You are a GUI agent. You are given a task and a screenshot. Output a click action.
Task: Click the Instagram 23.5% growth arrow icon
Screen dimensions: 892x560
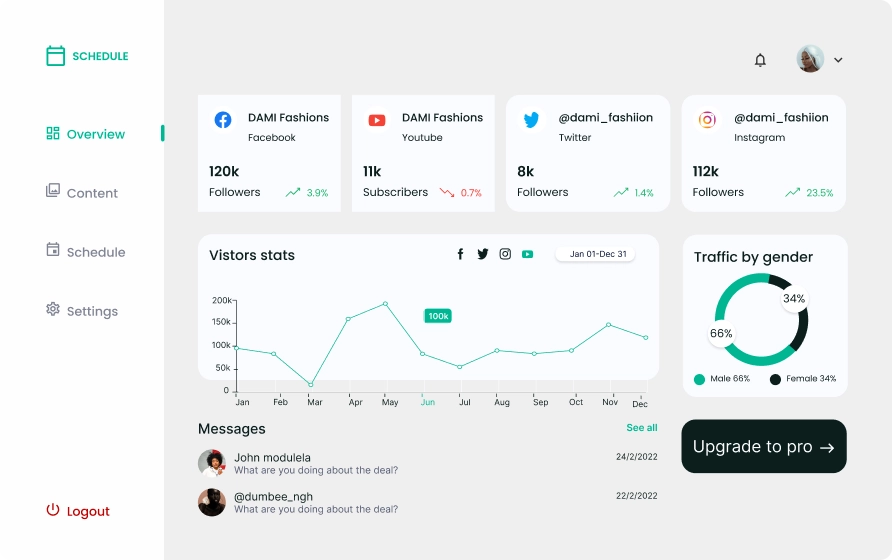point(792,192)
